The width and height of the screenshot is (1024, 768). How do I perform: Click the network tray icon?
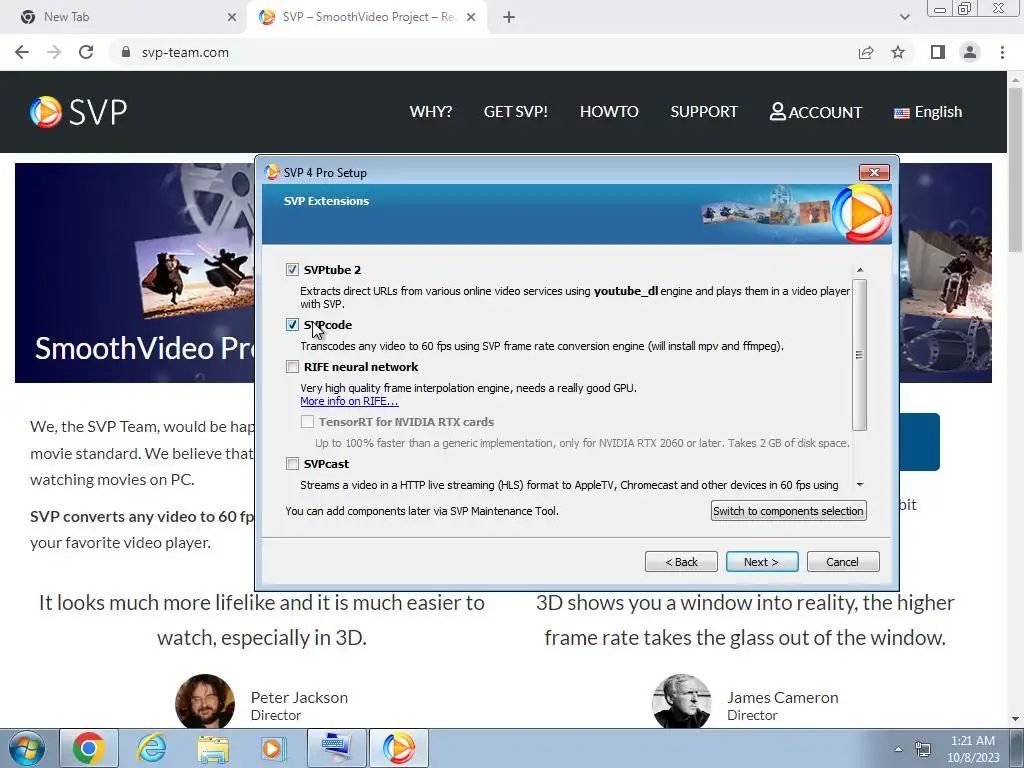click(923, 749)
